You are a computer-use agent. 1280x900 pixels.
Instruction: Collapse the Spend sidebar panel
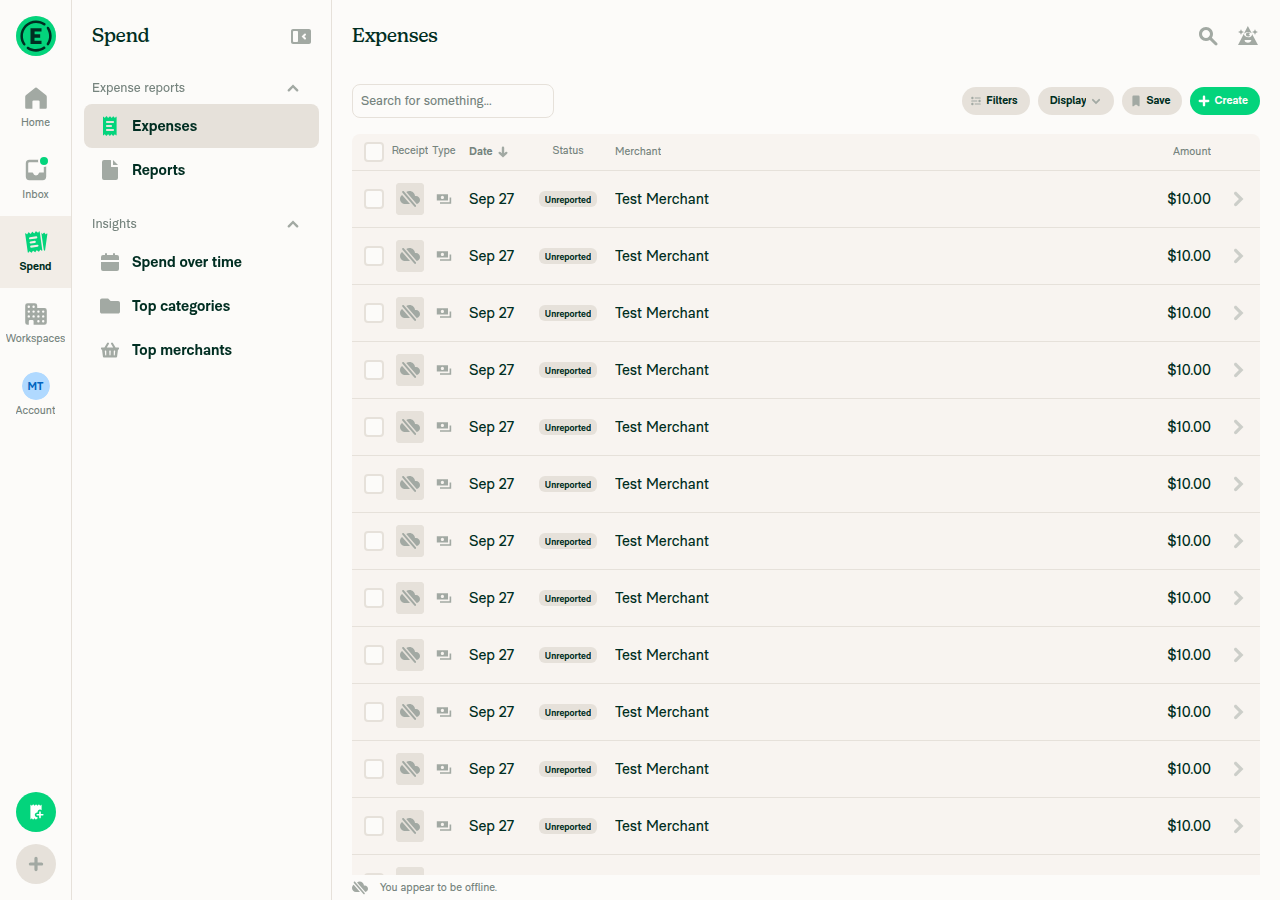coord(301,36)
